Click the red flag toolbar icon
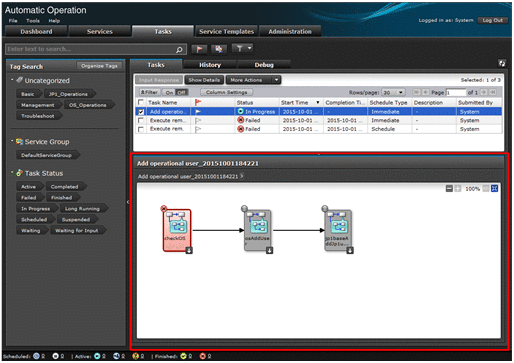 click(x=199, y=49)
